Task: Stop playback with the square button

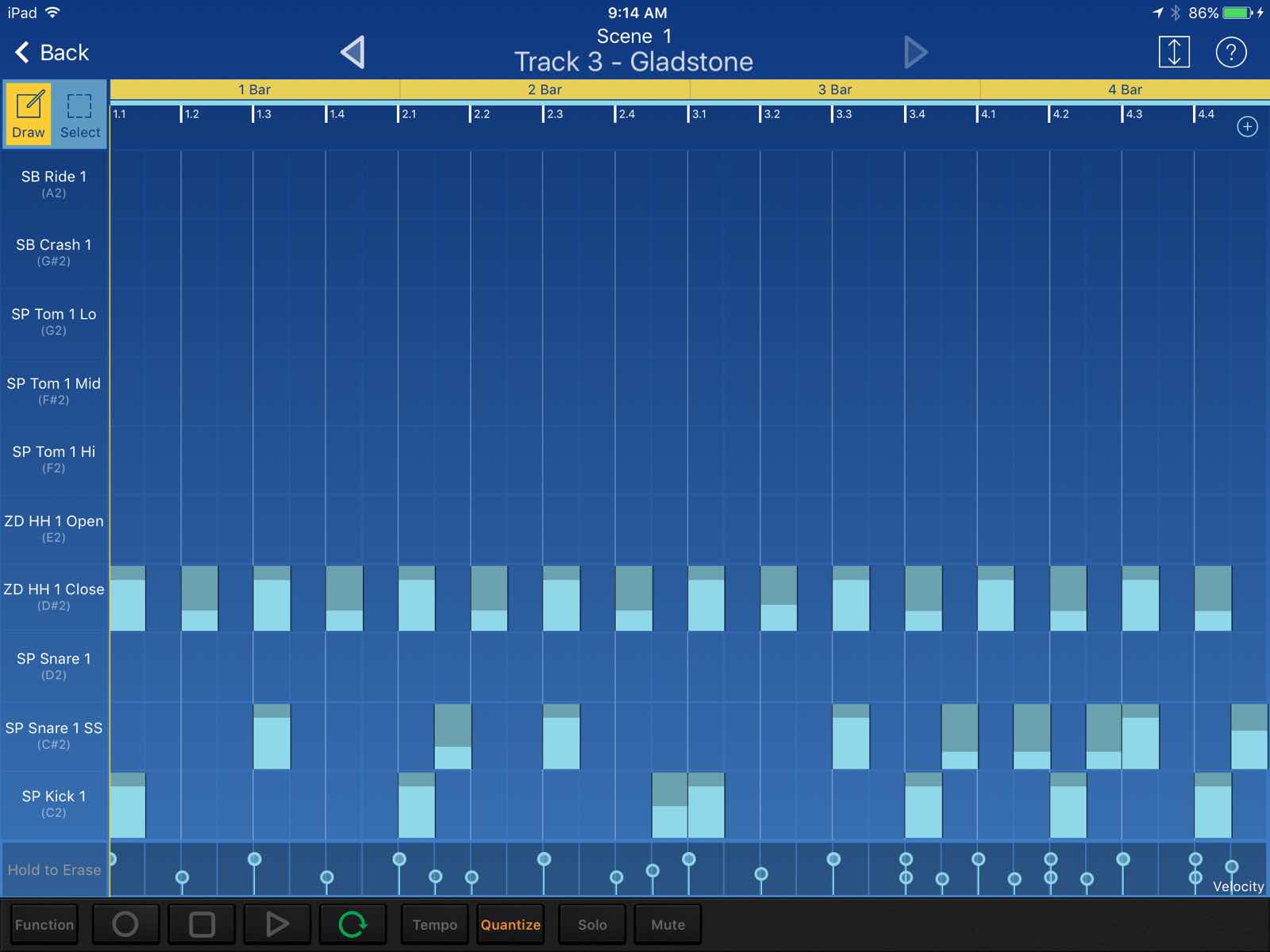Action: [x=202, y=924]
